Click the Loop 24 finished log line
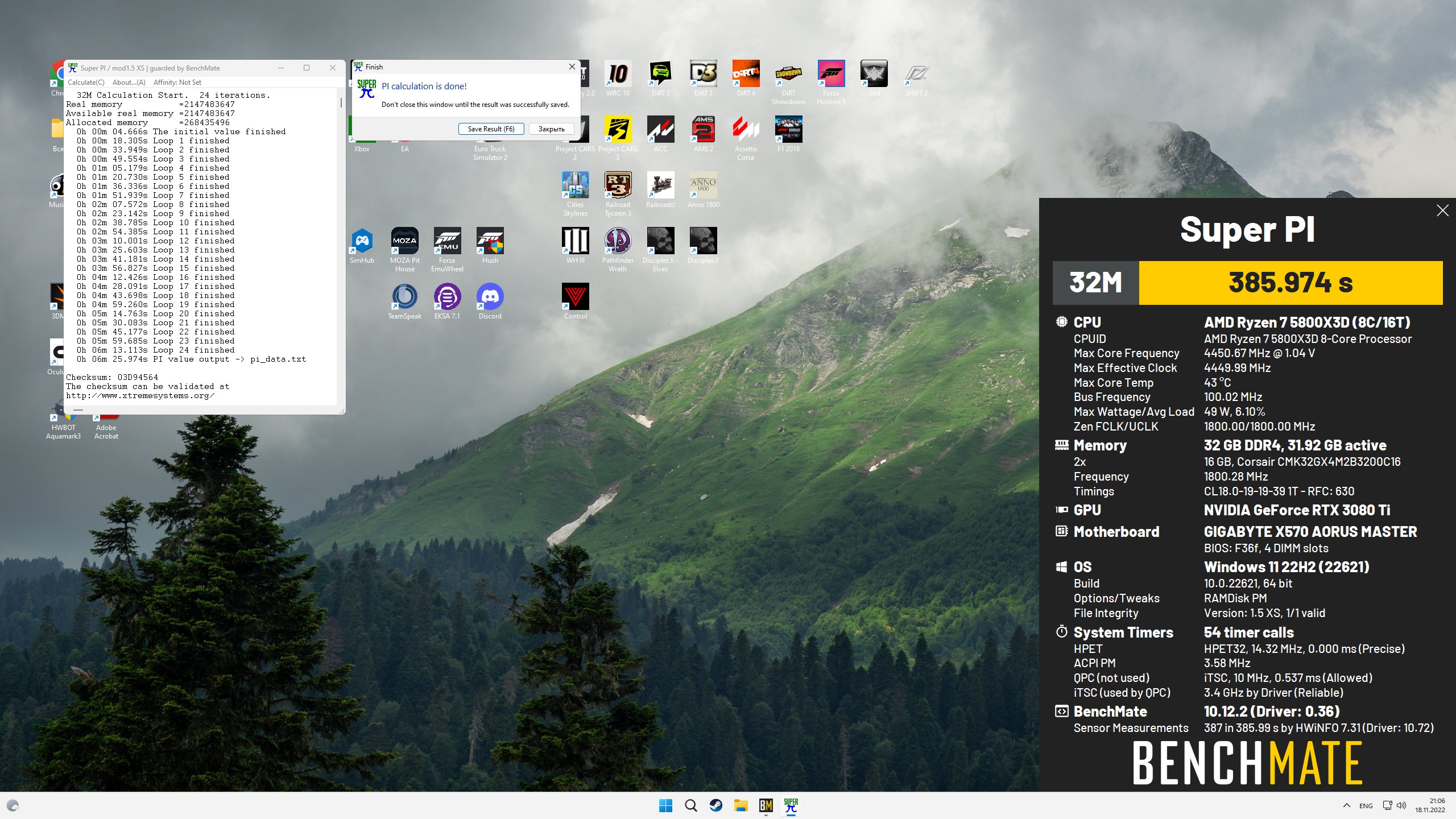This screenshot has width=1456, height=819. point(156,350)
